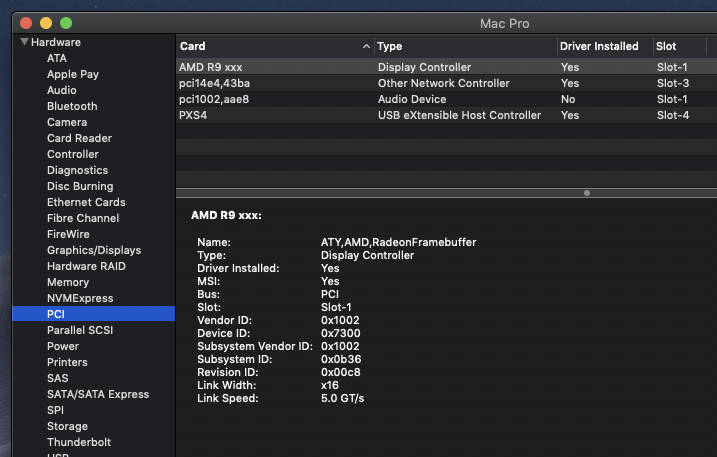Click the yellow minimize window button
Viewport: 717px width, 457px height.
coord(46,22)
